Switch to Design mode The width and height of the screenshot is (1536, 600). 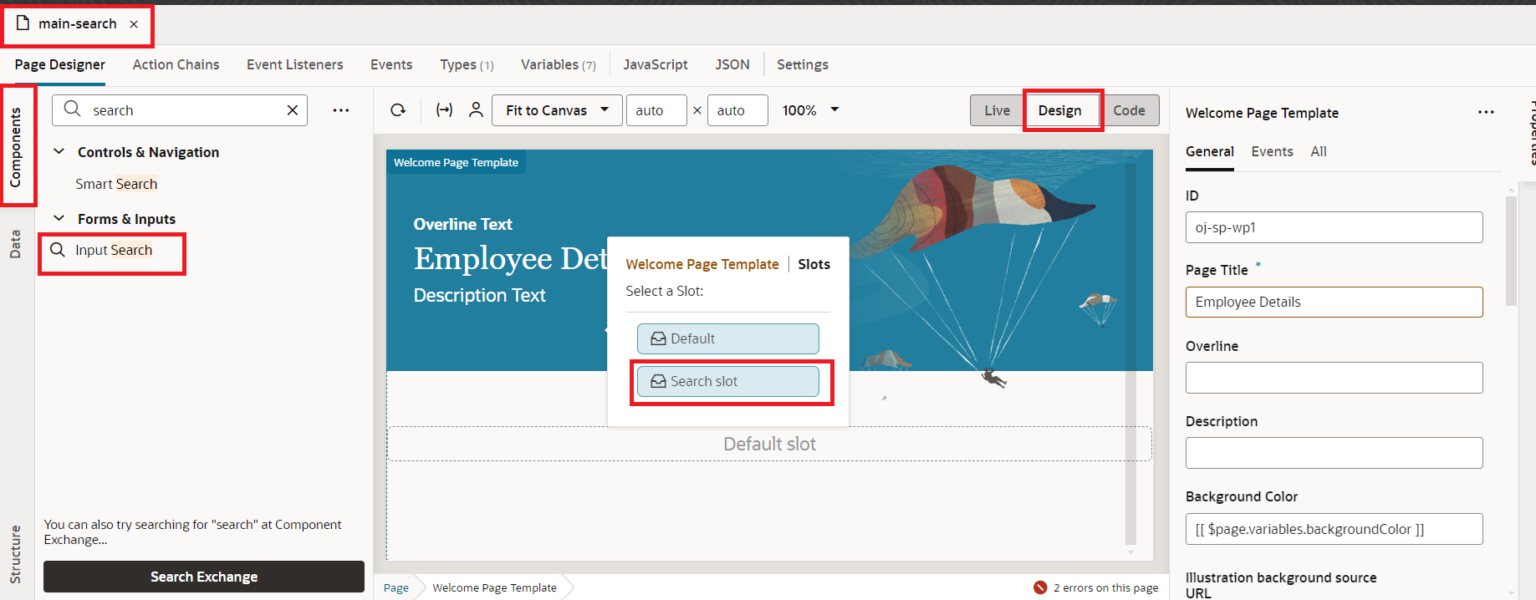coord(1060,110)
